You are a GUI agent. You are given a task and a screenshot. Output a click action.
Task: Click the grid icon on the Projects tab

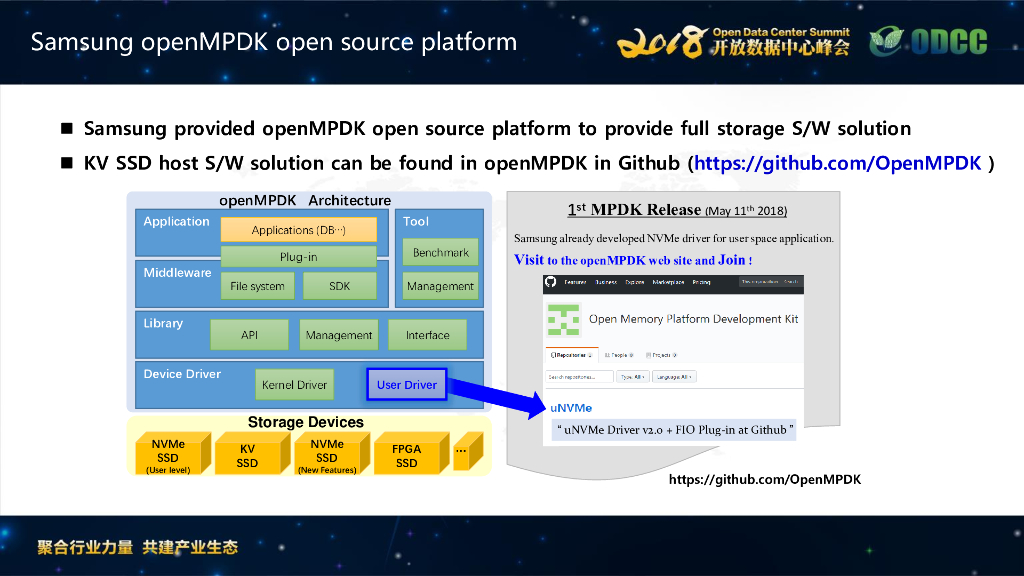(649, 354)
